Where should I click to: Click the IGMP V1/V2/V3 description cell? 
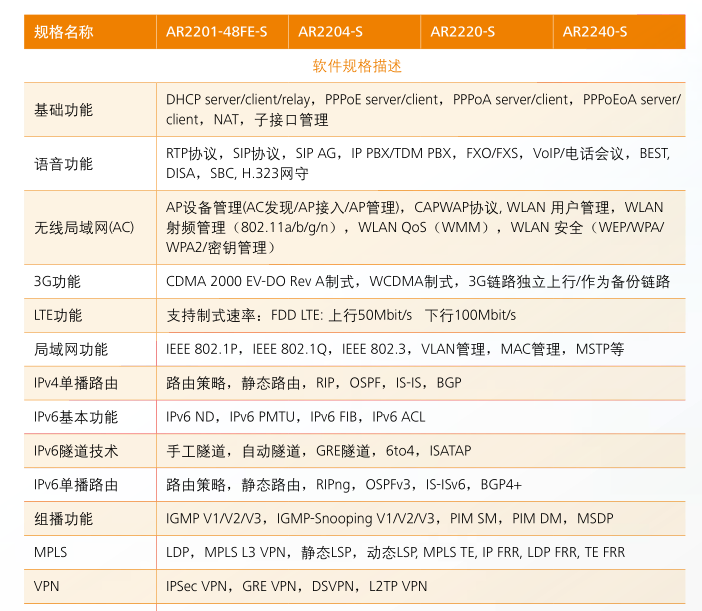coord(421,518)
